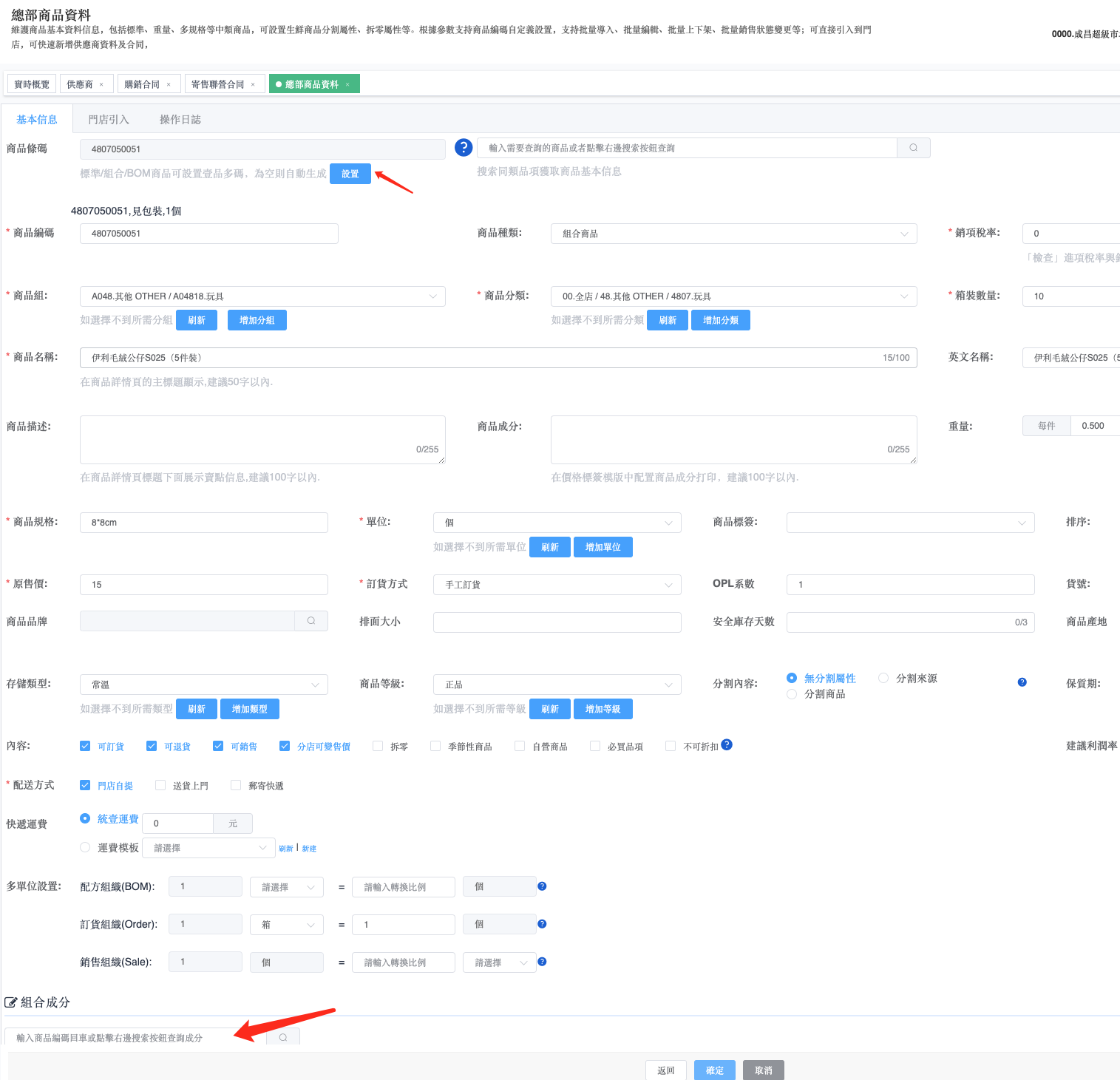Click help icon on 配方組織(BOM) row

pyautogui.click(x=542, y=886)
